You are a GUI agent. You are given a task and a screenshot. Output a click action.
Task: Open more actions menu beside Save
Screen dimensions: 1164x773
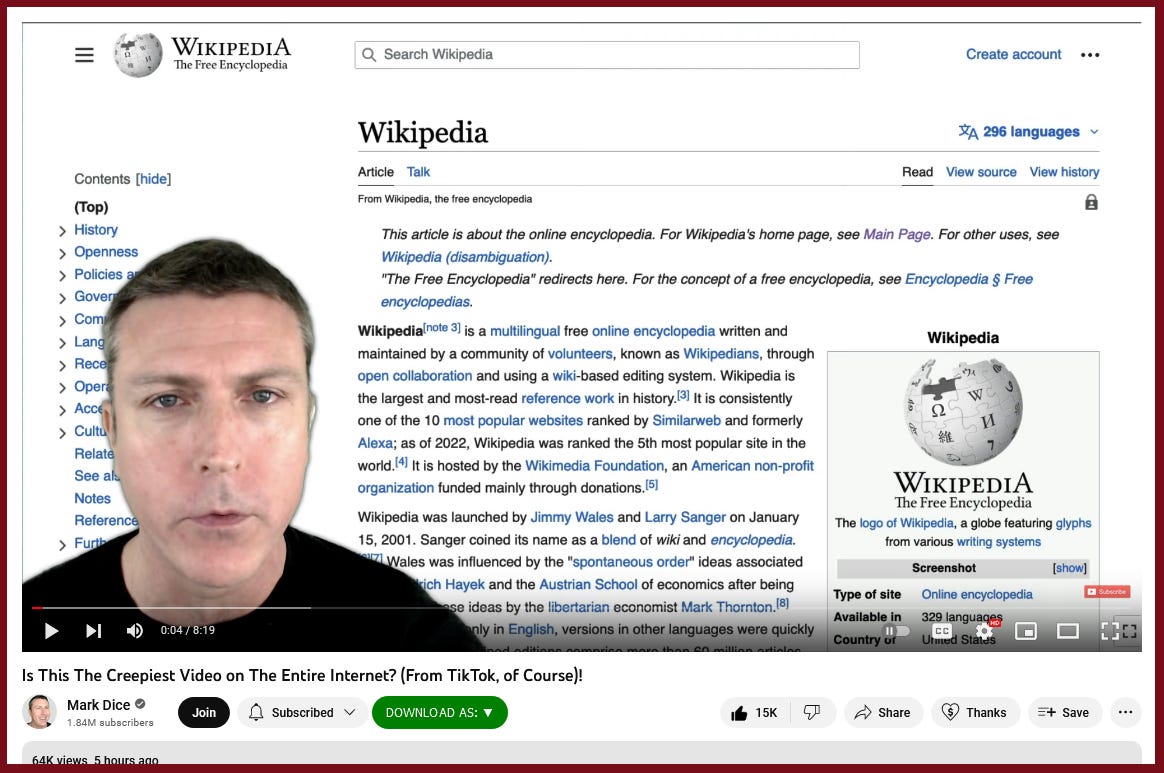click(1125, 713)
